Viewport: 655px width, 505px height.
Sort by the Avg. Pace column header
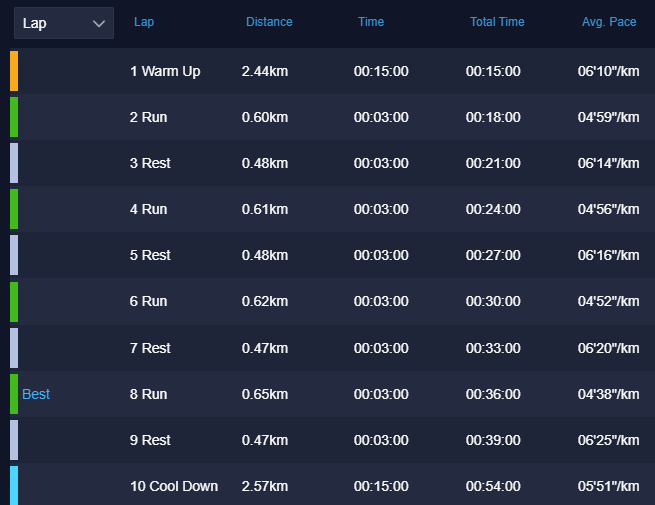609,22
